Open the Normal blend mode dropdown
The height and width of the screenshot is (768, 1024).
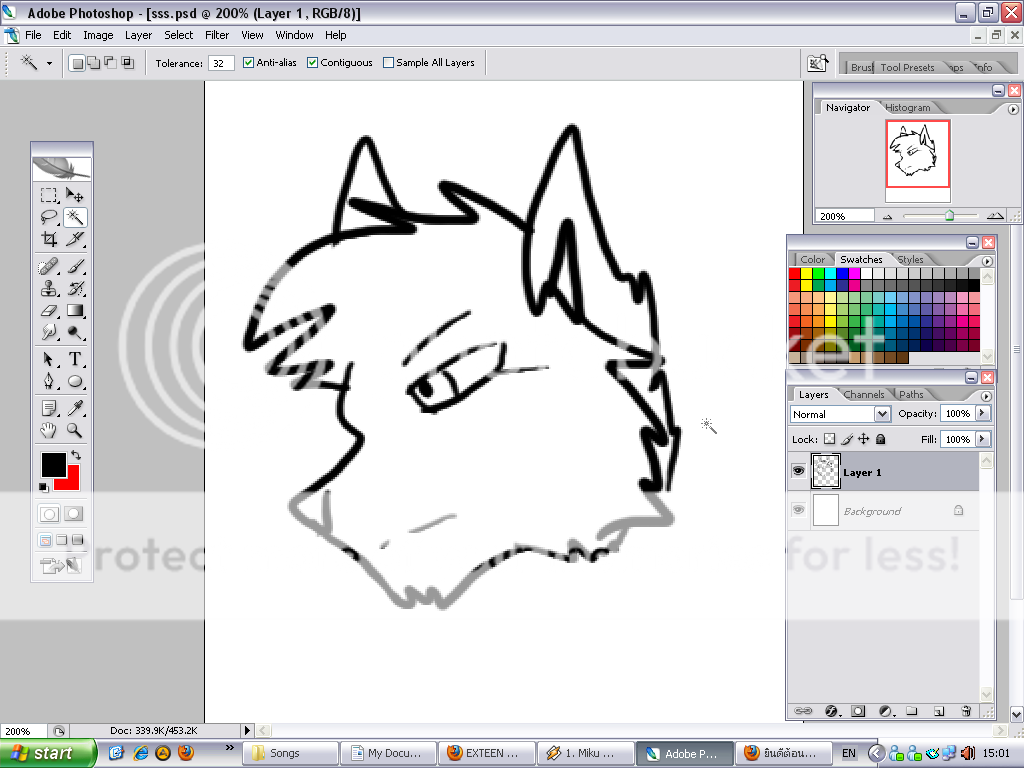(x=882, y=414)
